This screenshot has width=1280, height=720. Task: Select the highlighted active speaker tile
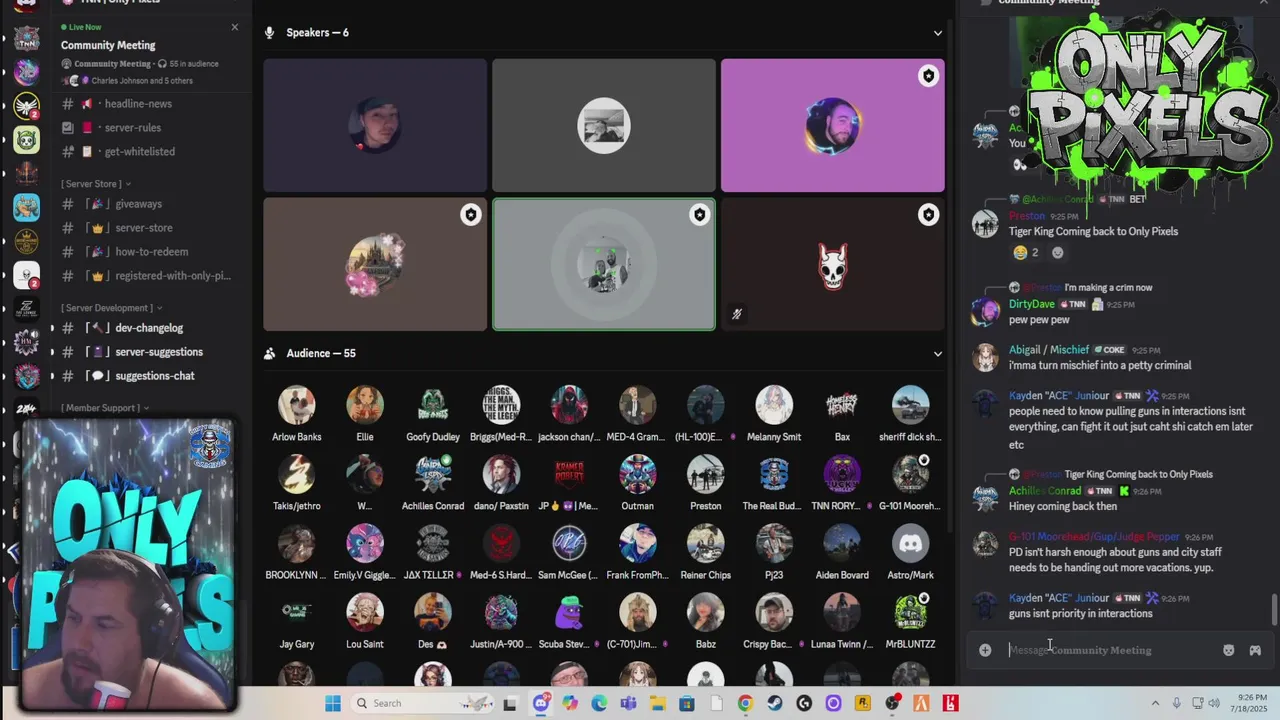604,264
